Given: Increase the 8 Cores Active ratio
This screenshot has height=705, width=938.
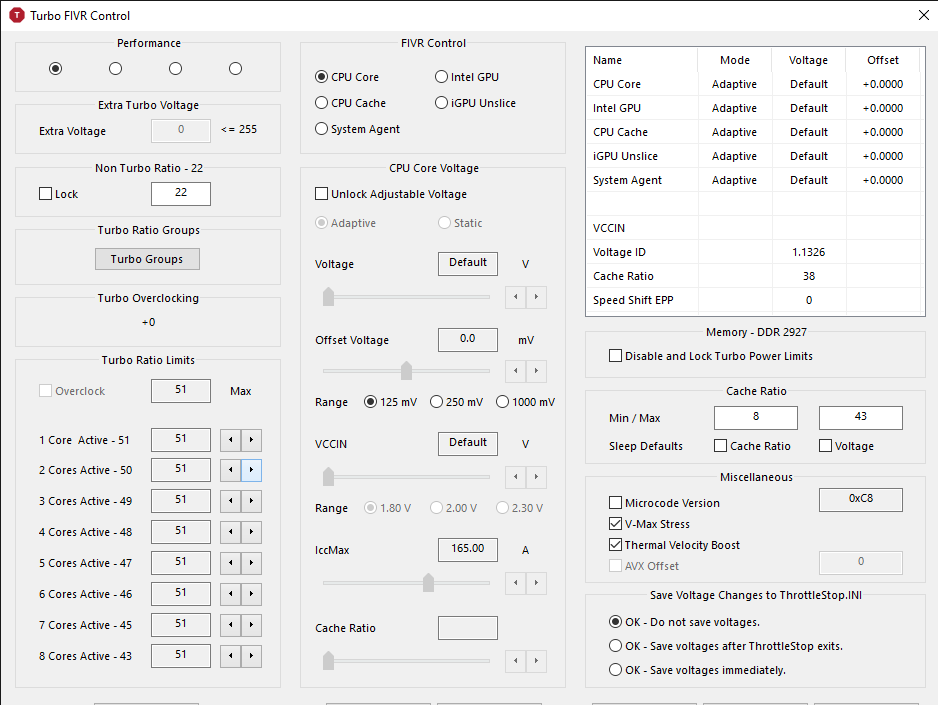Looking at the screenshot, I should tap(251, 657).
